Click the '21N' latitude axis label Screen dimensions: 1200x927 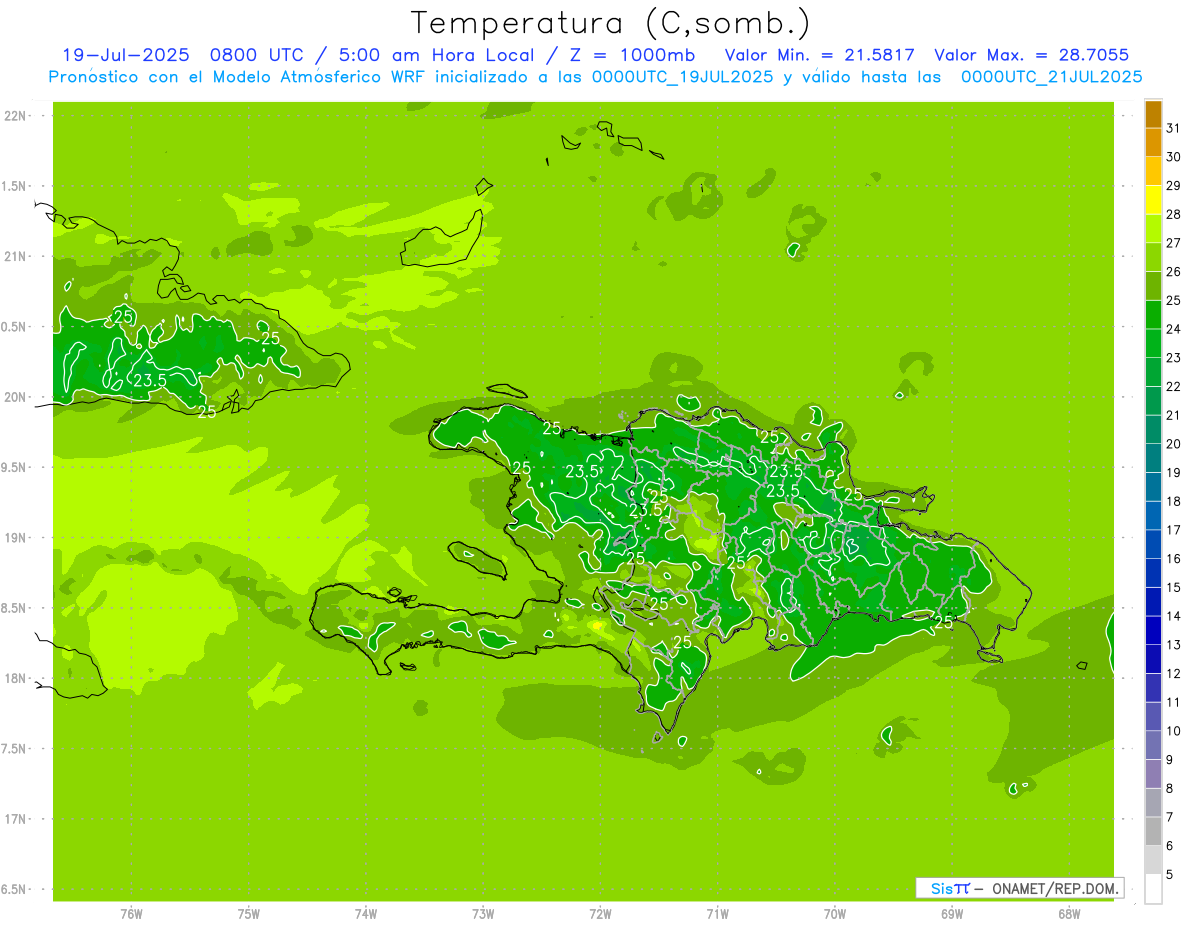(15, 257)
